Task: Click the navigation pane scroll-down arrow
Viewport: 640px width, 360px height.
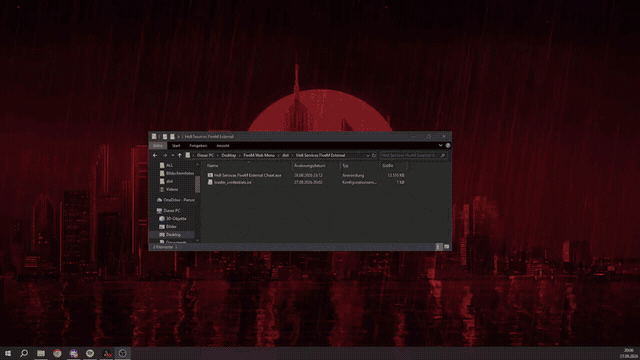Action: tap(198, 240)
